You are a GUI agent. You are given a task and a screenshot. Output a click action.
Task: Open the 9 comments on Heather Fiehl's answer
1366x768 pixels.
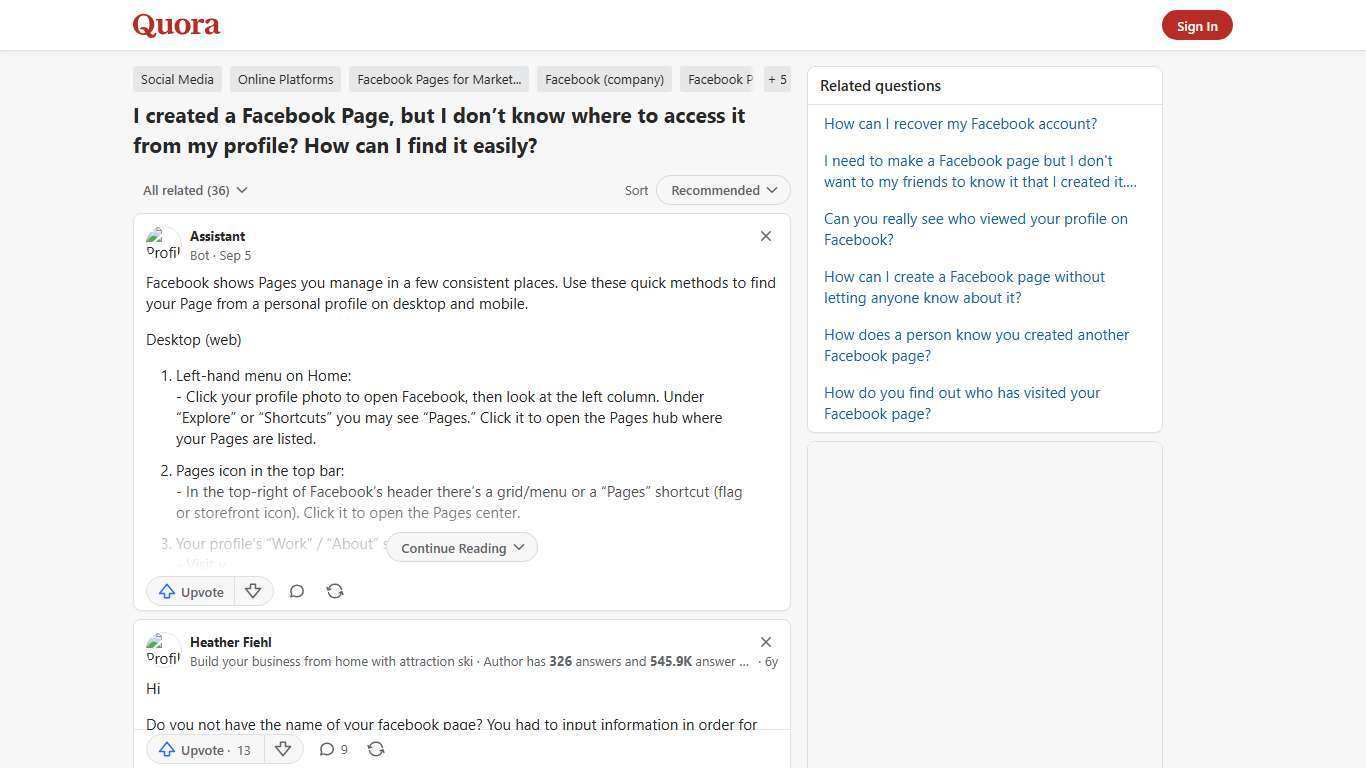coord(332,749)
